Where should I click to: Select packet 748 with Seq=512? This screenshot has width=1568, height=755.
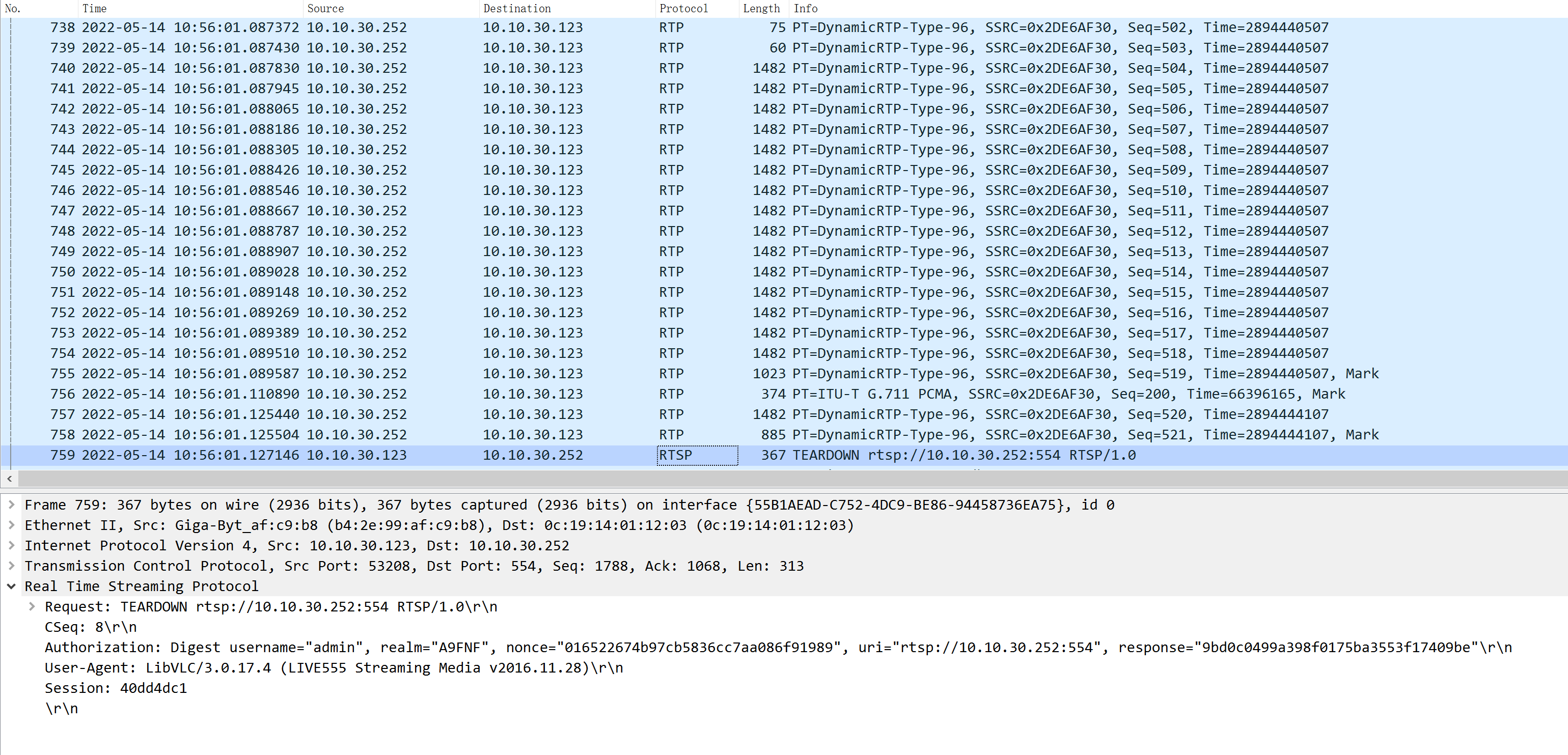[784, 231]
